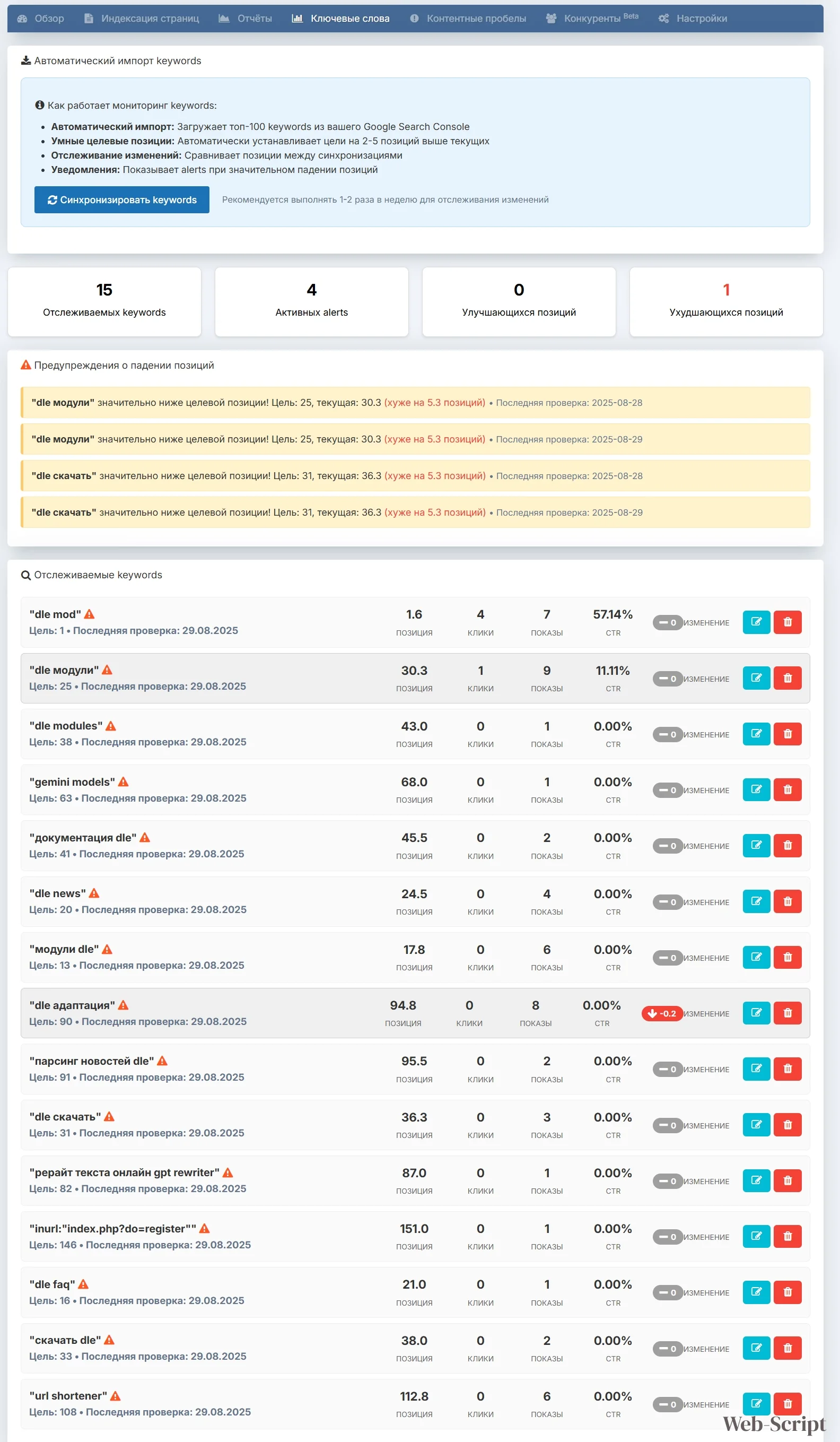Click the -0.2 change badge

662,1013
